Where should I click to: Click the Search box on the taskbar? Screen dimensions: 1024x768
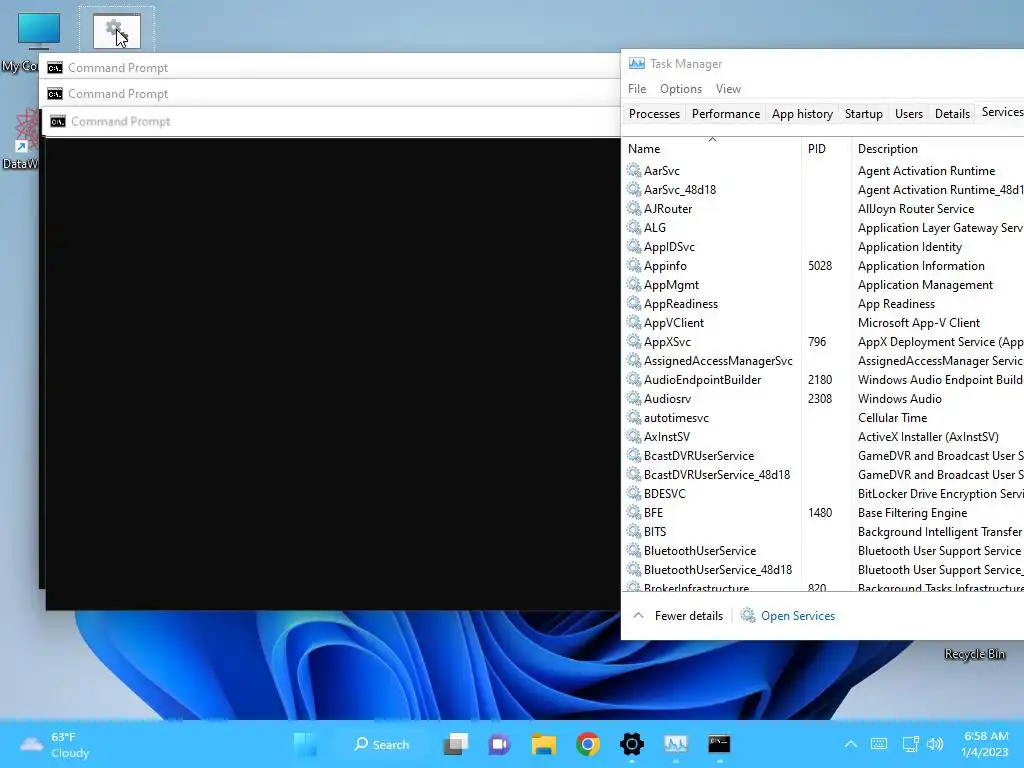pos(381,744)
